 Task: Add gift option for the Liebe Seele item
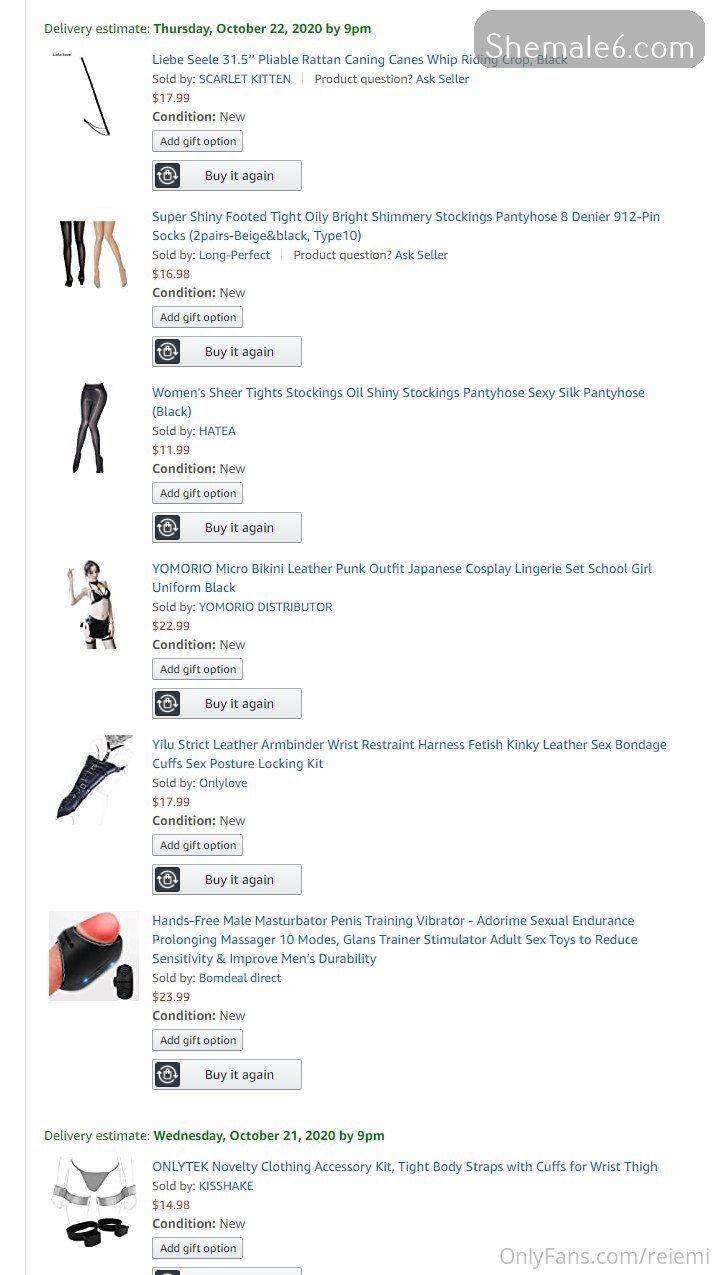coord(198,141)
